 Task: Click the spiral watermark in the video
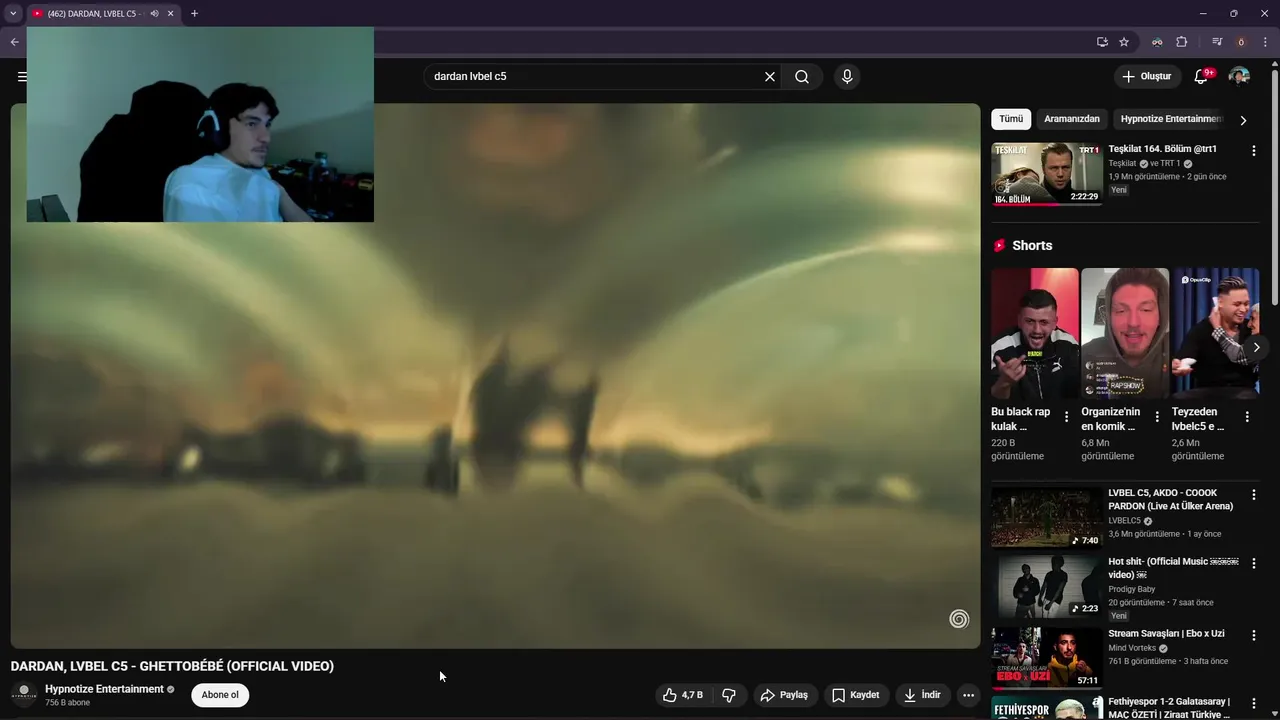click(x=959, y=619)
